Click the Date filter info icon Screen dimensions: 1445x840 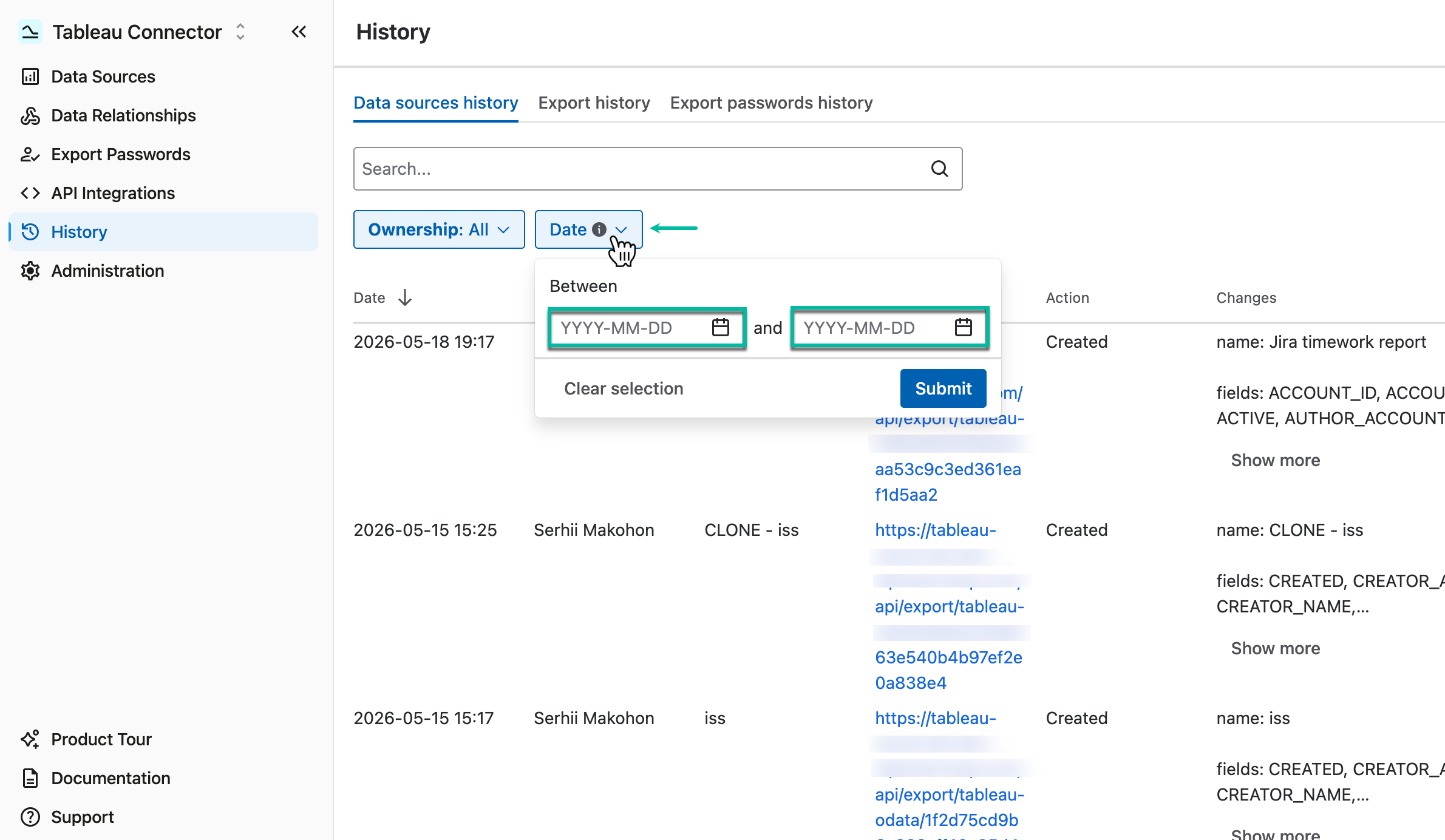599,229
